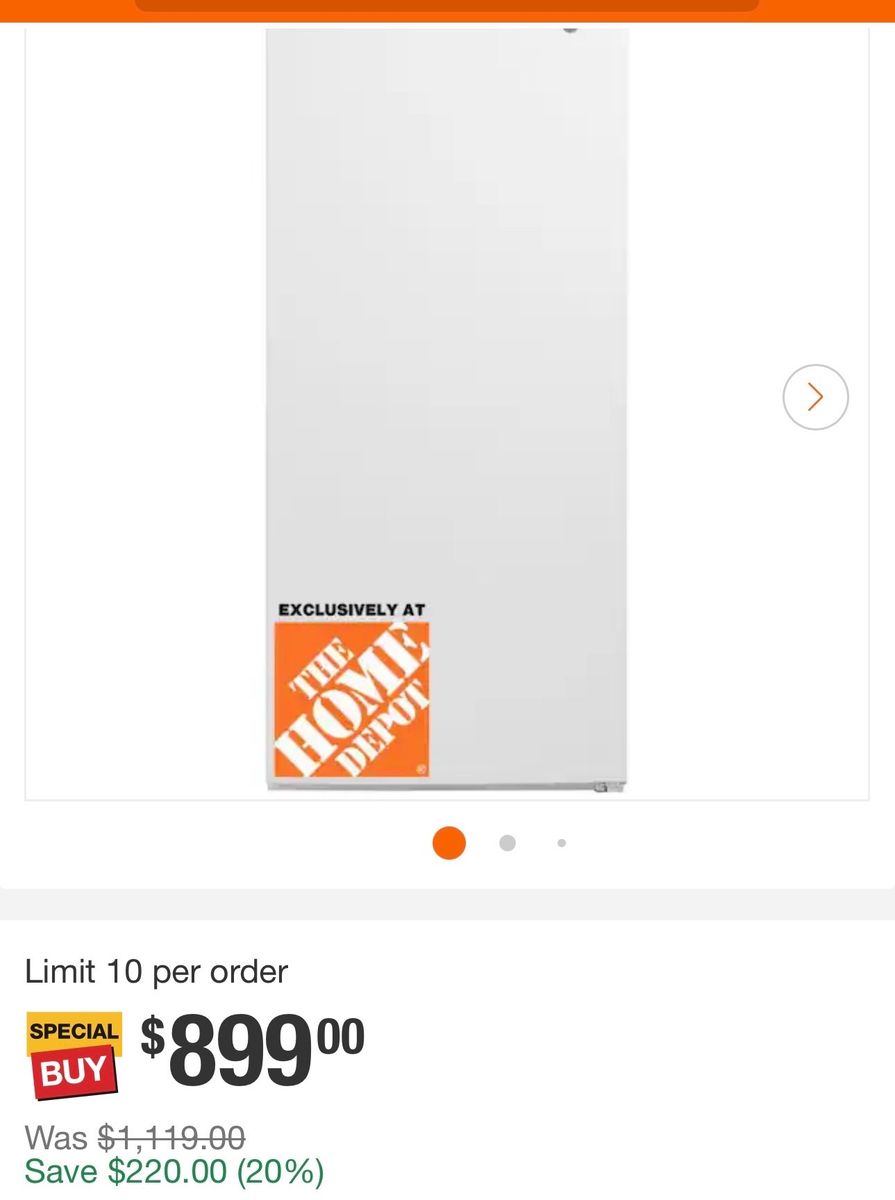Tap the Limit 10 per order notice
Image resolution: width=895 pixels, height=1200 pixels.
coord(157,971)
